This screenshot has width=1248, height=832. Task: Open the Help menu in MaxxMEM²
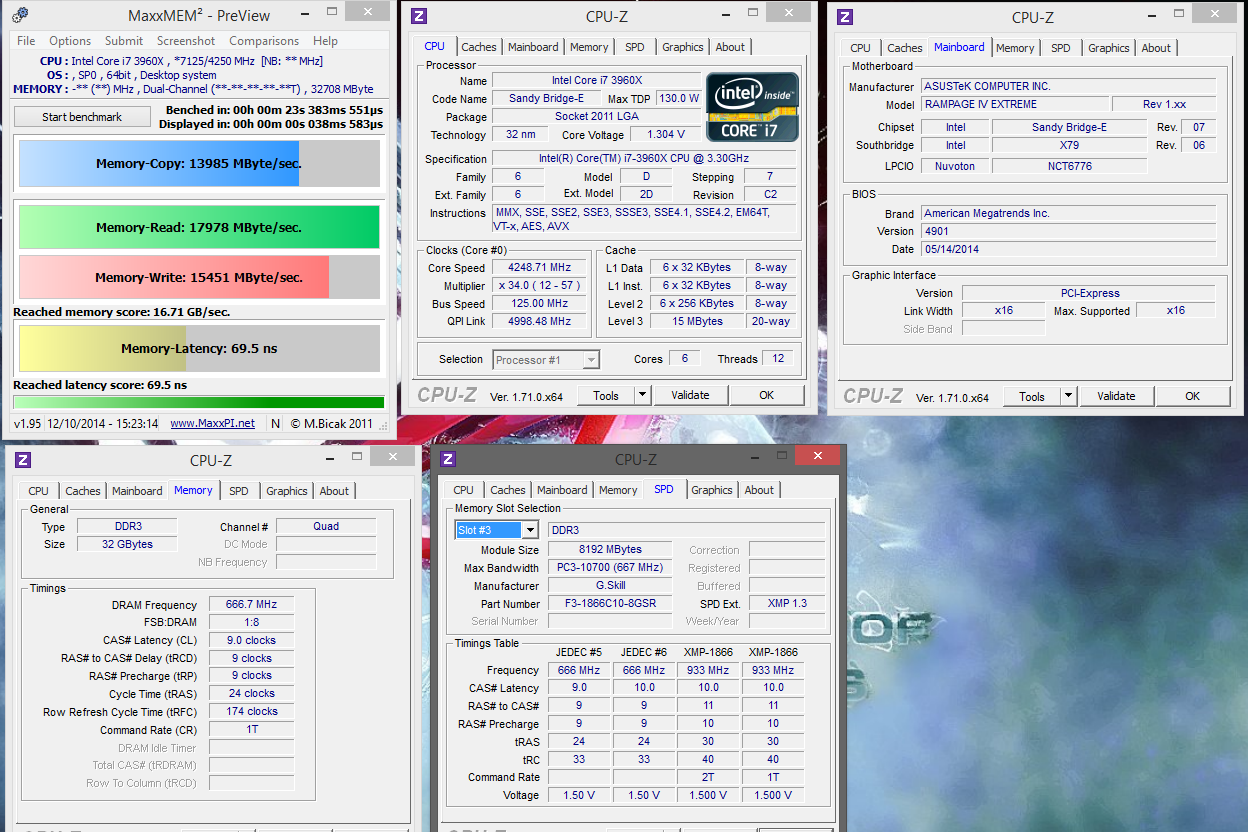coord(325,41)
